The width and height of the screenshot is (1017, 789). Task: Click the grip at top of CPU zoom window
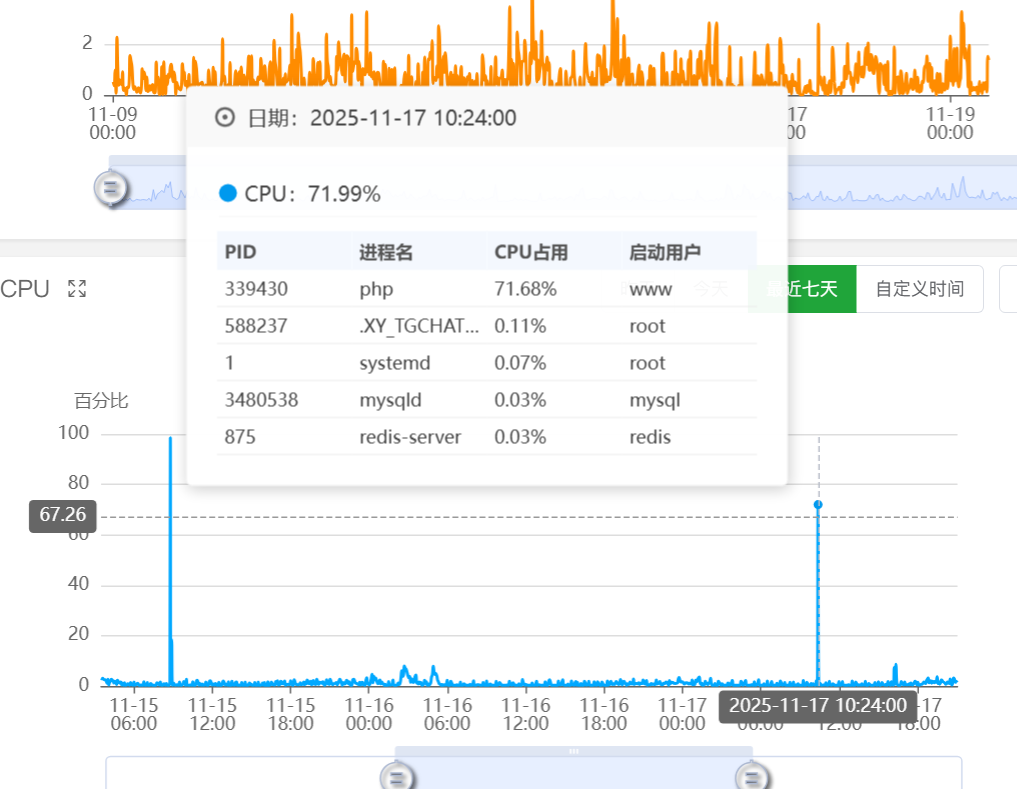[x=574, y=750]
